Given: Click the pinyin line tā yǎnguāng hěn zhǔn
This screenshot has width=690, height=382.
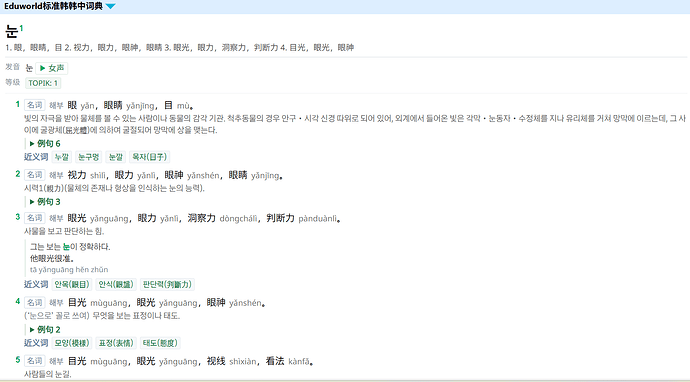Looking at the screenshot, I should point(69,269).
